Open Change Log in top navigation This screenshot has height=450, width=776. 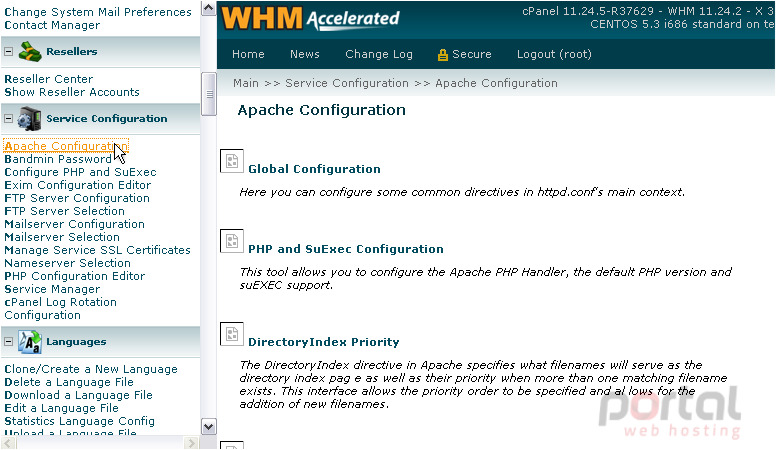tap(379, 54)
